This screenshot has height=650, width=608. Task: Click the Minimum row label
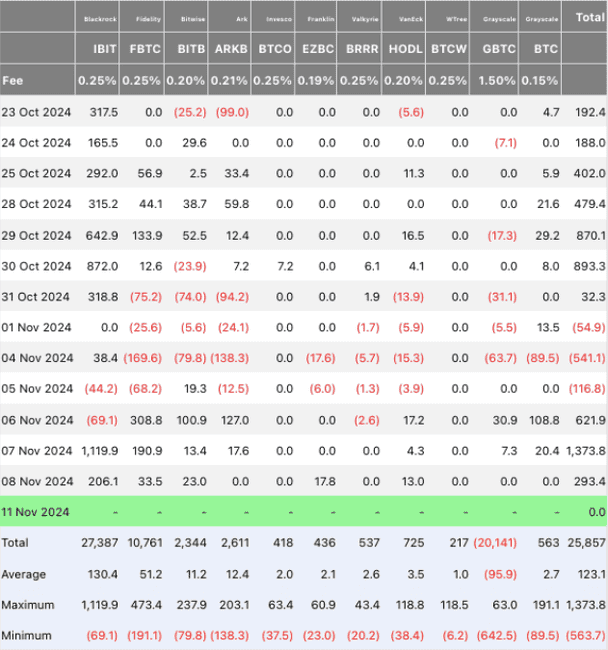[x=28, y=634]
